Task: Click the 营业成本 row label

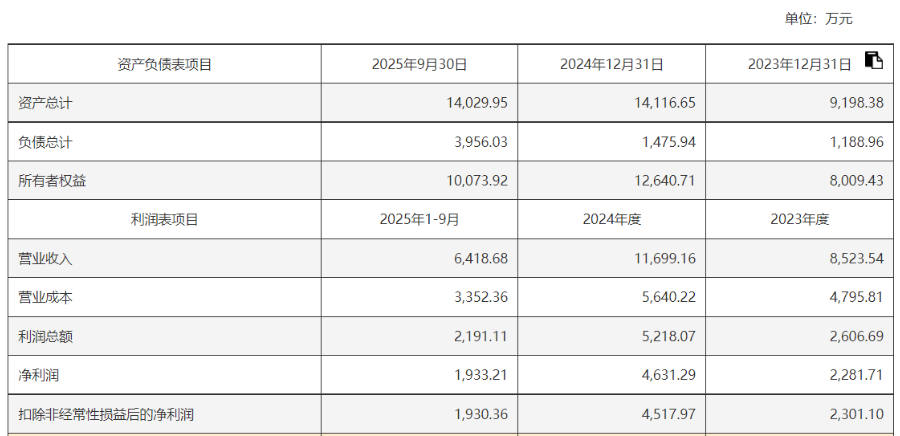Action: click(45, 297)
